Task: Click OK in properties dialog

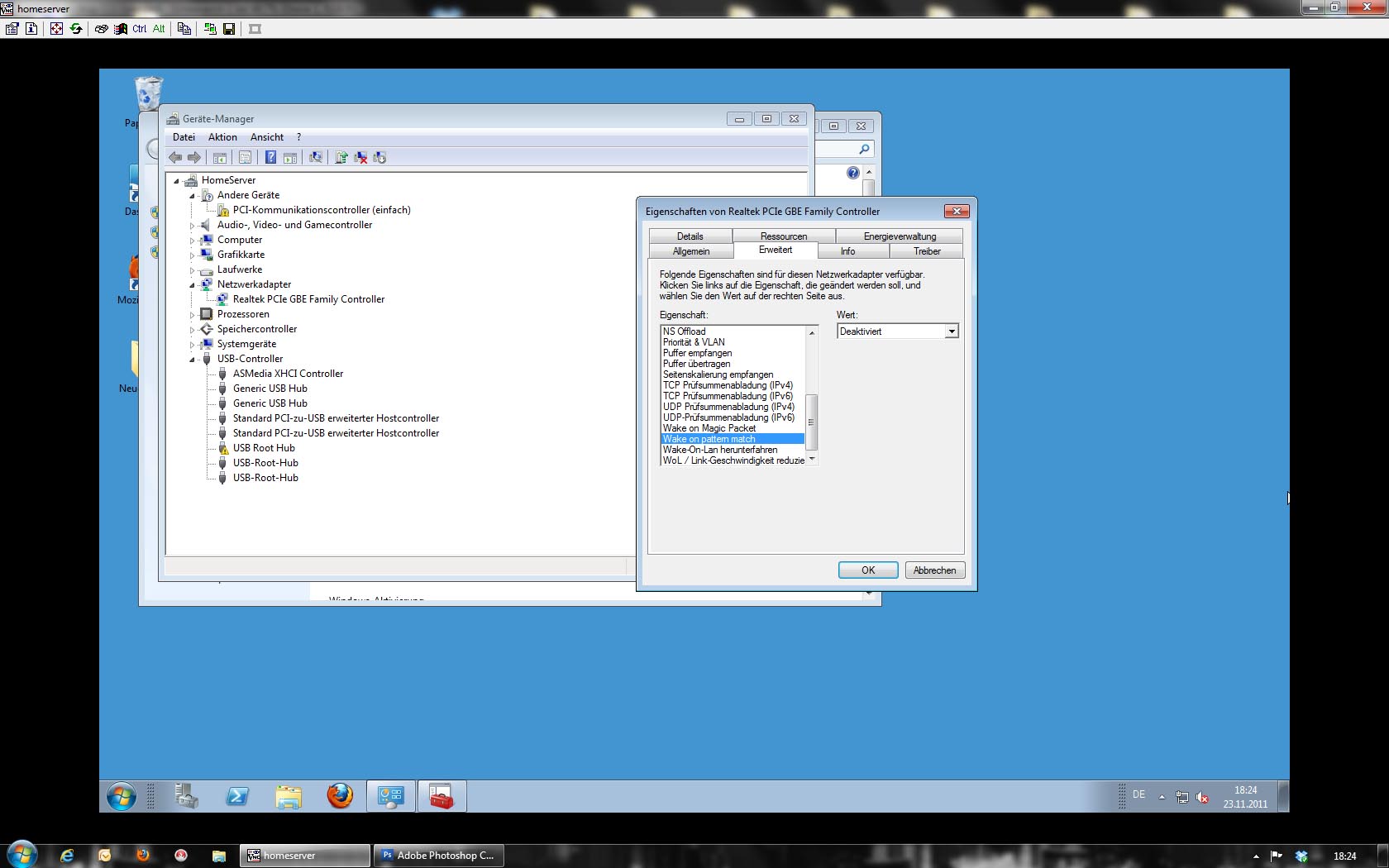Action: pos(868,570)
